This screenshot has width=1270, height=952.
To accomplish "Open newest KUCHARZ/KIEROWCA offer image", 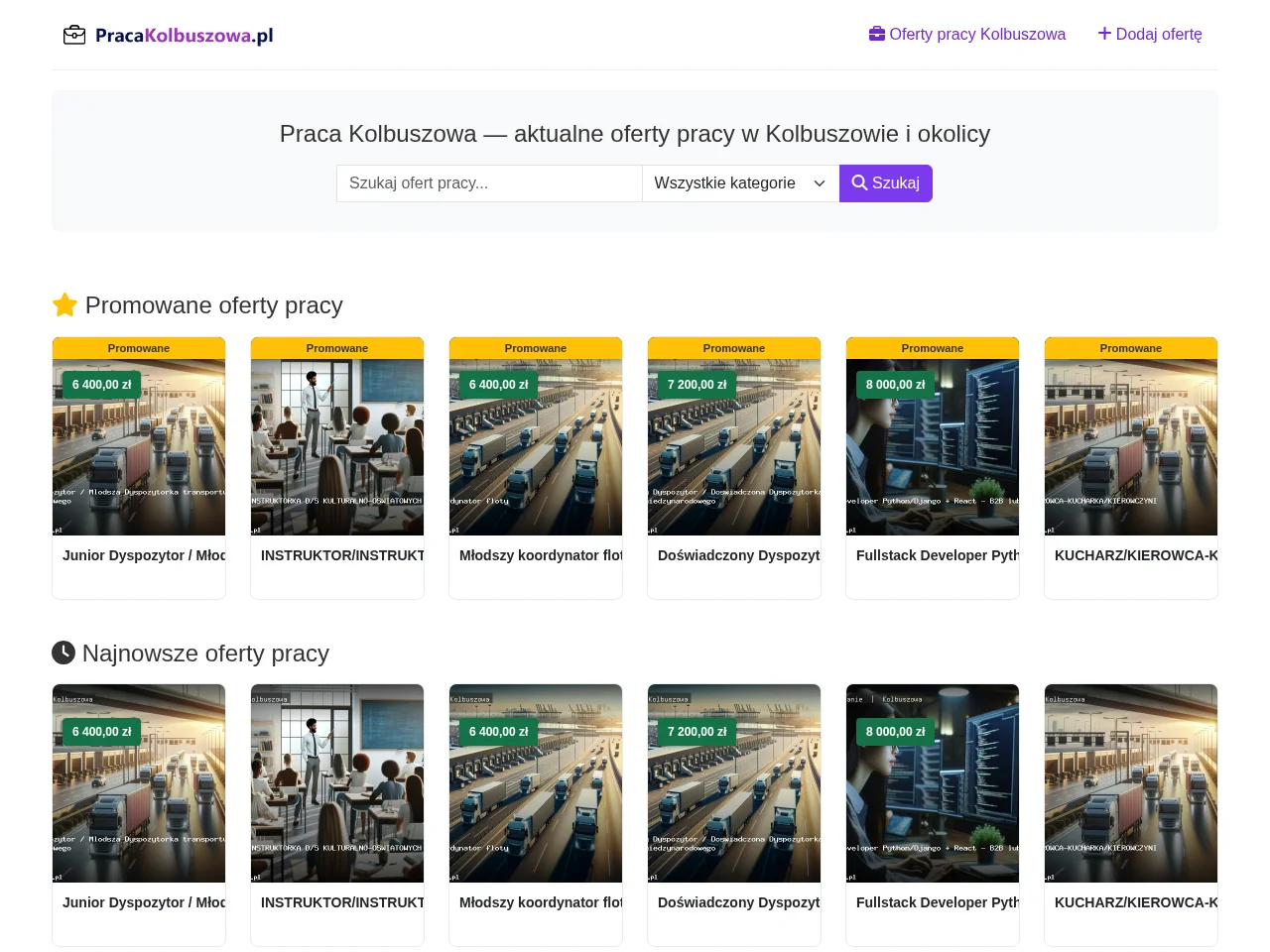I will point(1131,783).
